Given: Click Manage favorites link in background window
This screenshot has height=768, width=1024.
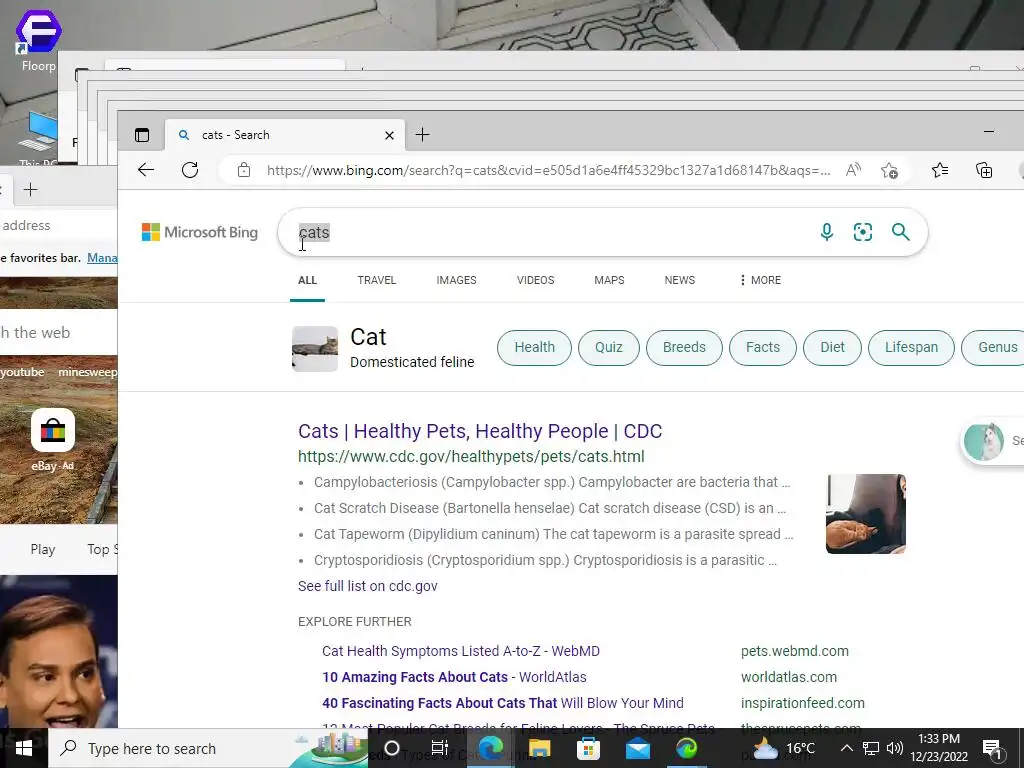Looking at the screenshot, I should (103, 258).
